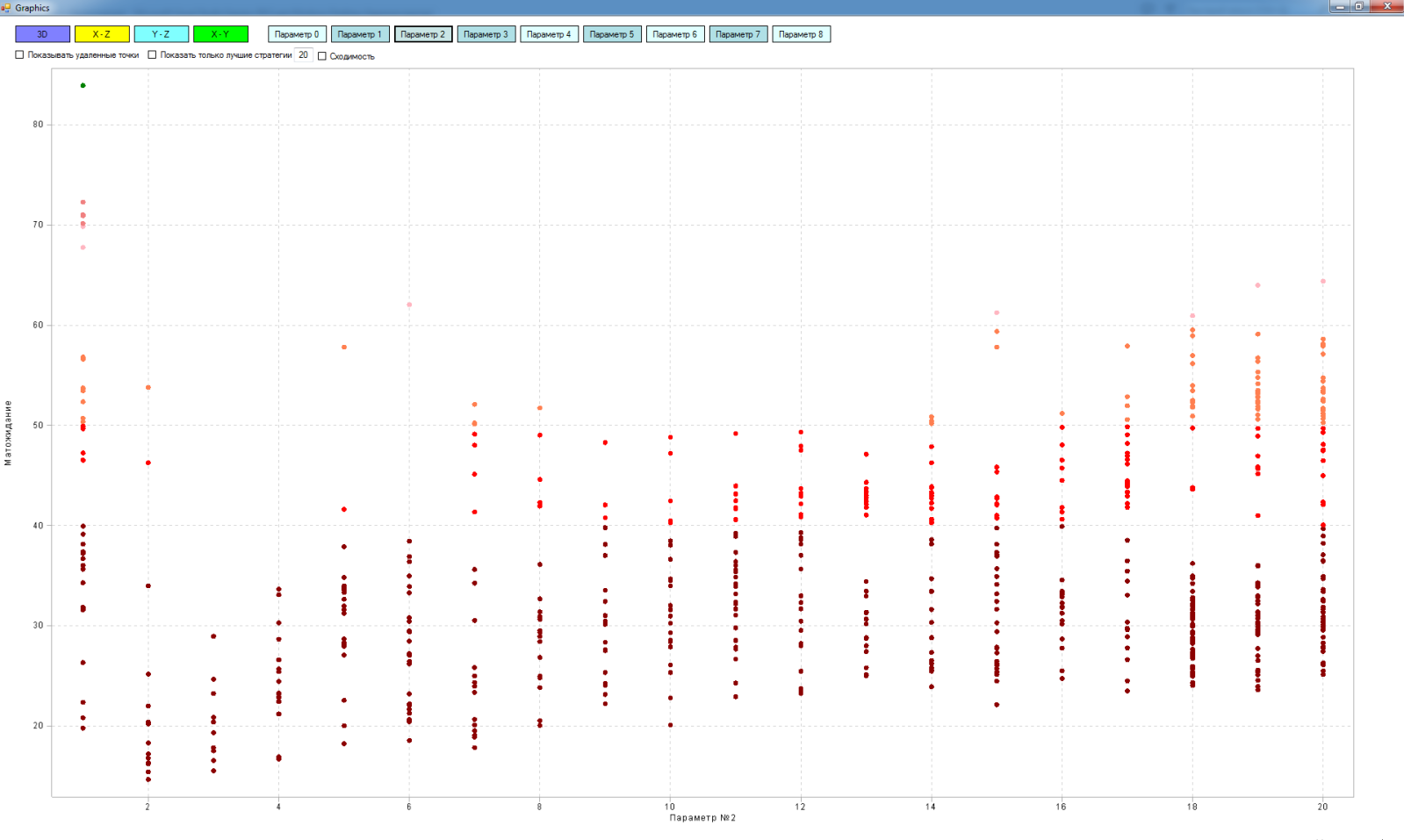Choose Параметр 1
Image resolution: width=1404 pixels, height=840 pixels.
[x=360, y=34]
